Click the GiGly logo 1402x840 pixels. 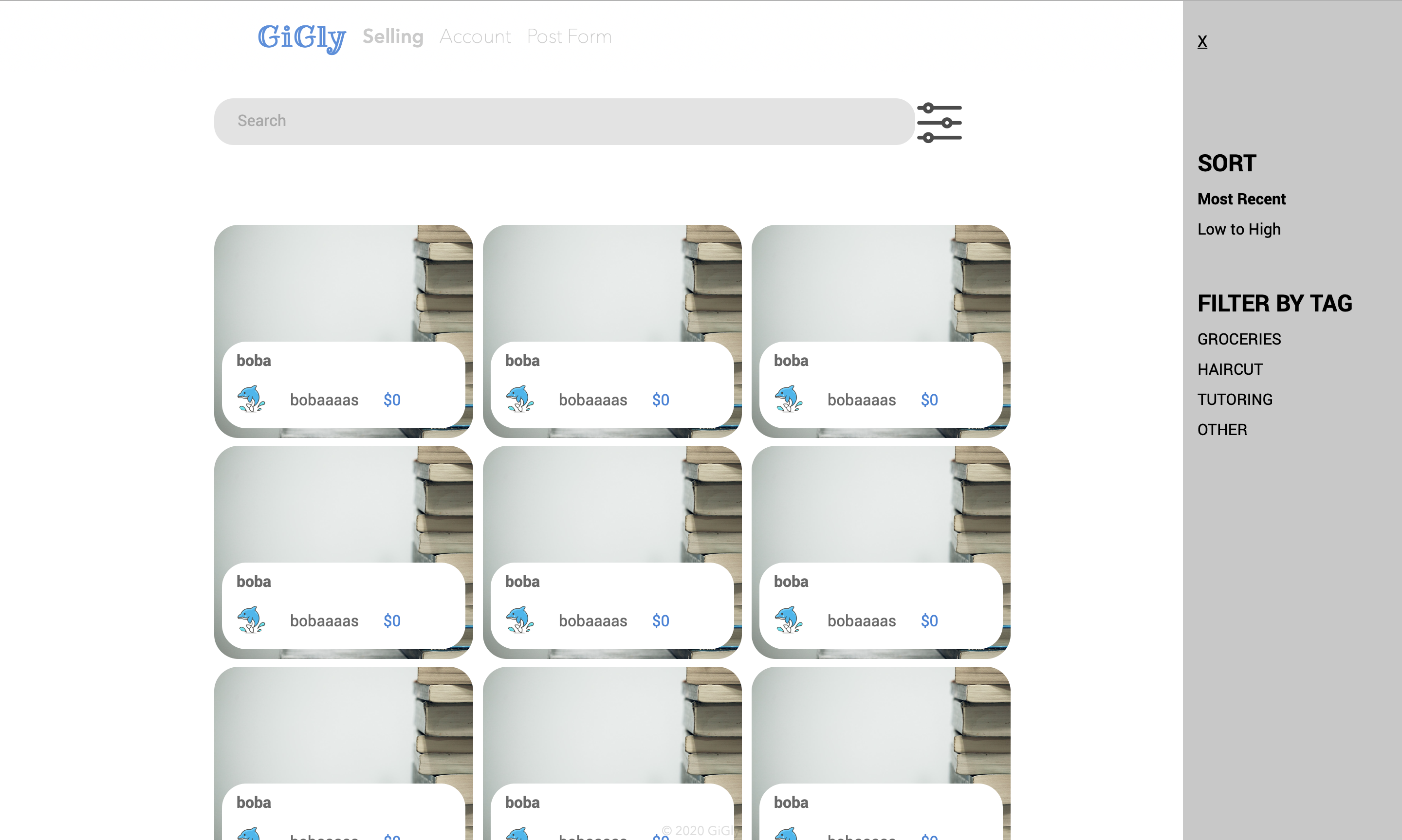301,37
